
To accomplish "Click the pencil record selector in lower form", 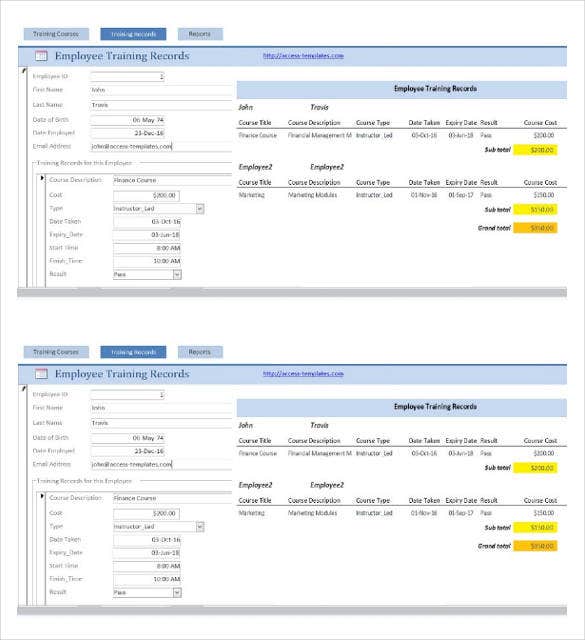I will pyautogui.click(x=23, y=388).
